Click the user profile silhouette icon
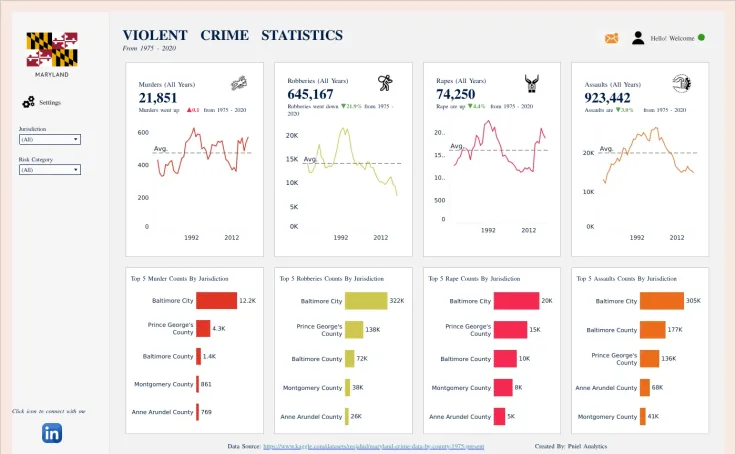The height and width of the screenshot is (454, 736). [x=638, y=38]
